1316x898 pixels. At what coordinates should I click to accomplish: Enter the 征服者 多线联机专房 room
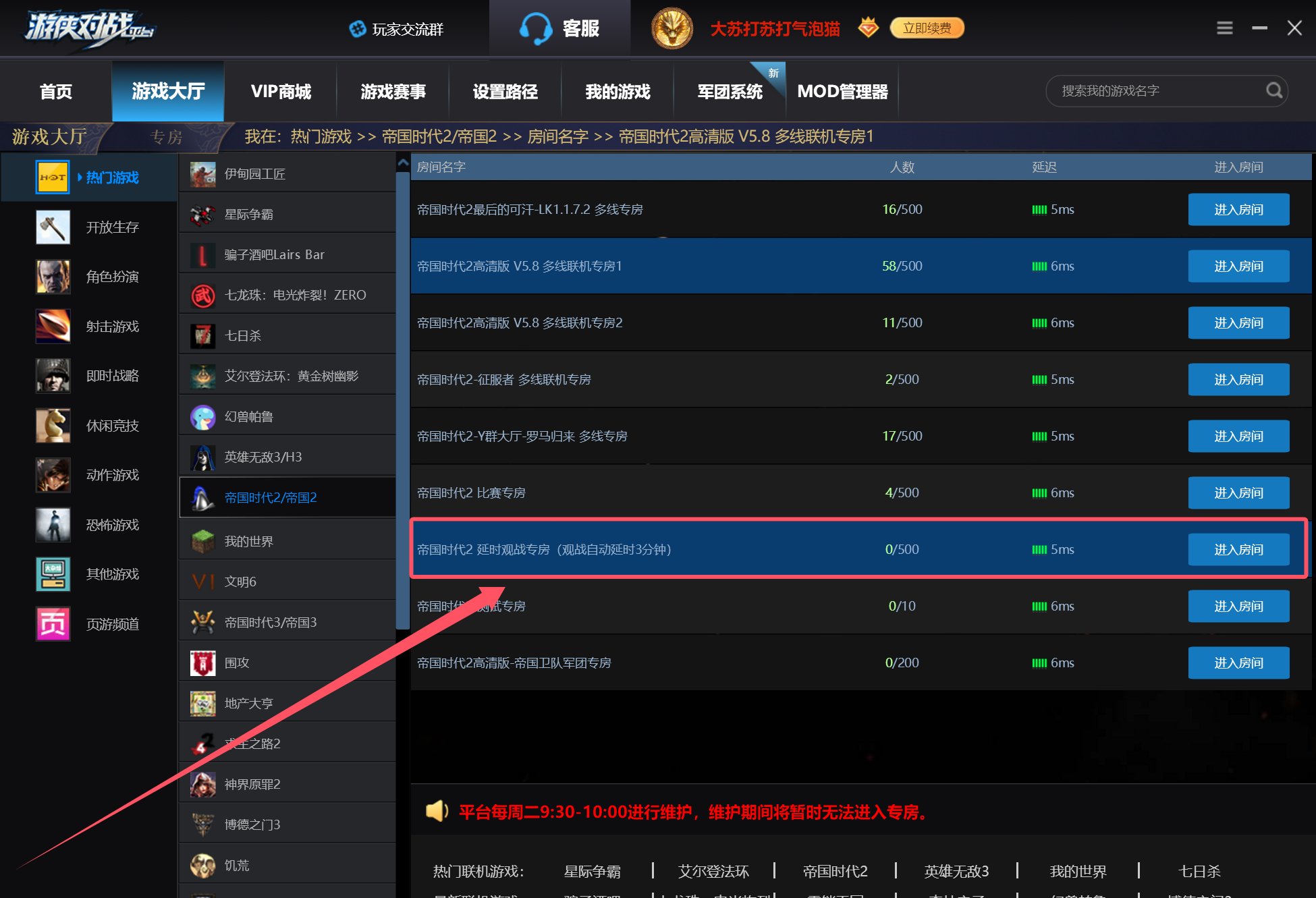[1238, 379]
